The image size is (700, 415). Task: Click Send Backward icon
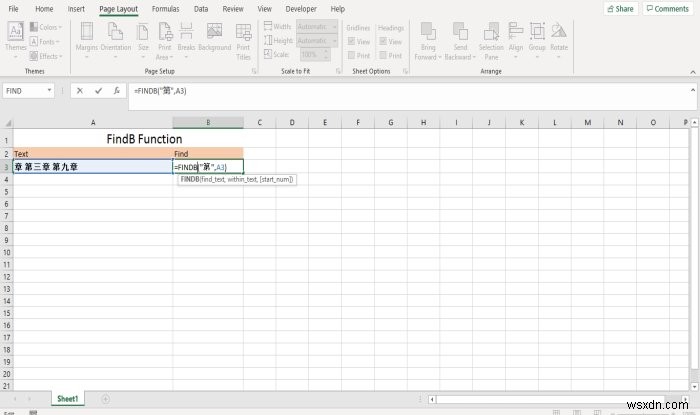click(x=460, y=32)
